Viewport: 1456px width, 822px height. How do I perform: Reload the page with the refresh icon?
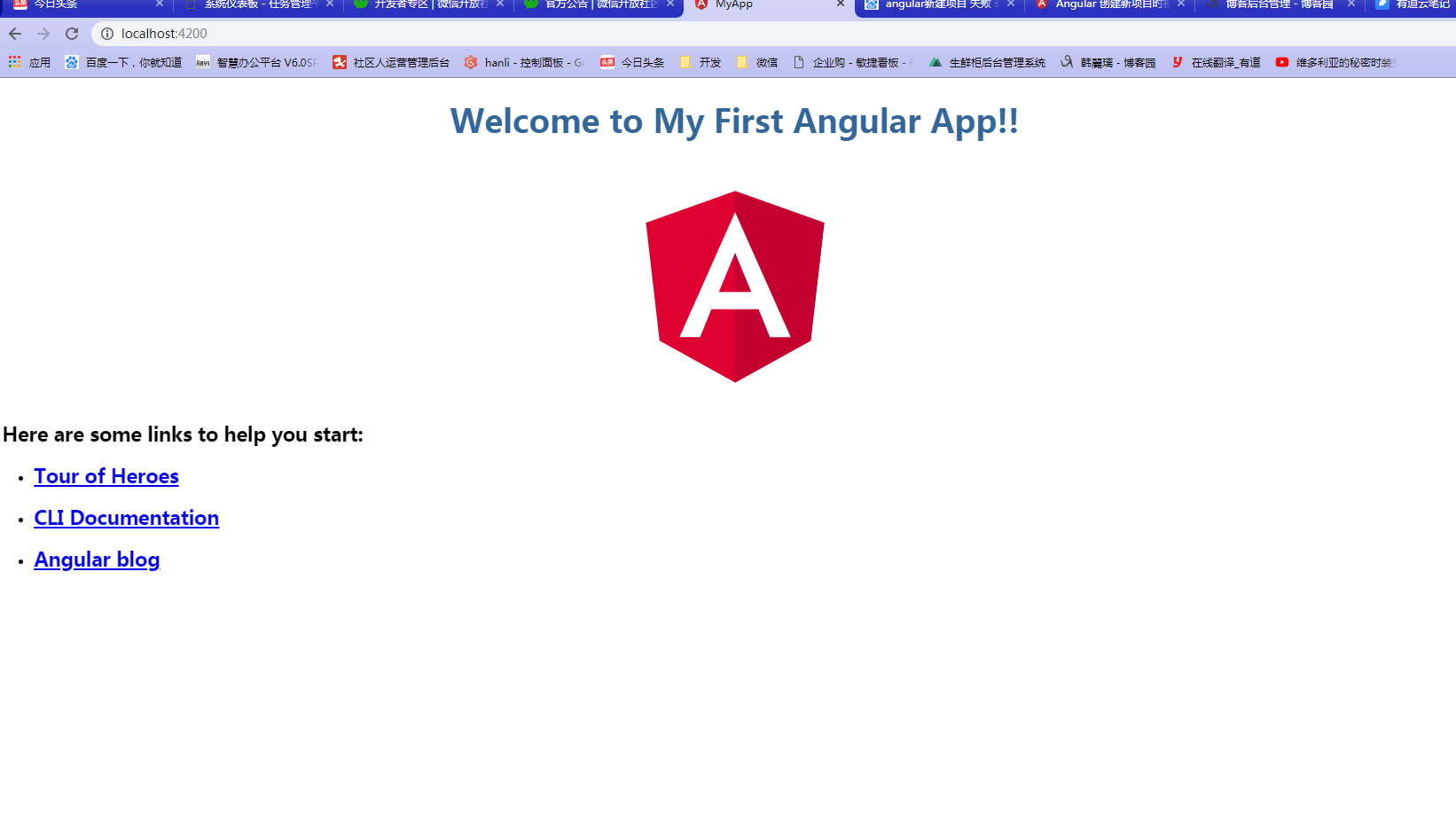(x=72, y=34)
